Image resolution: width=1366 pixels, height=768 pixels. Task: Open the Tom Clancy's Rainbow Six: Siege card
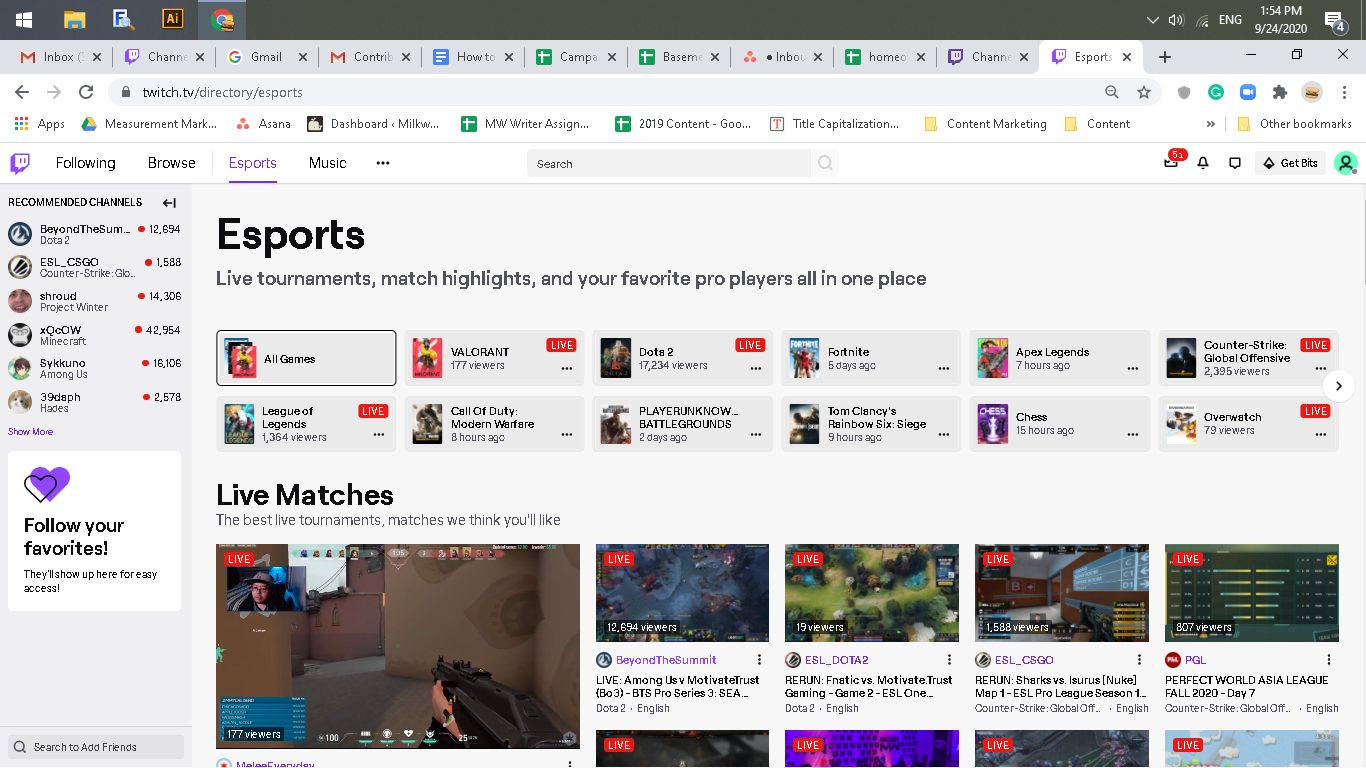click(x=872, y=424)
